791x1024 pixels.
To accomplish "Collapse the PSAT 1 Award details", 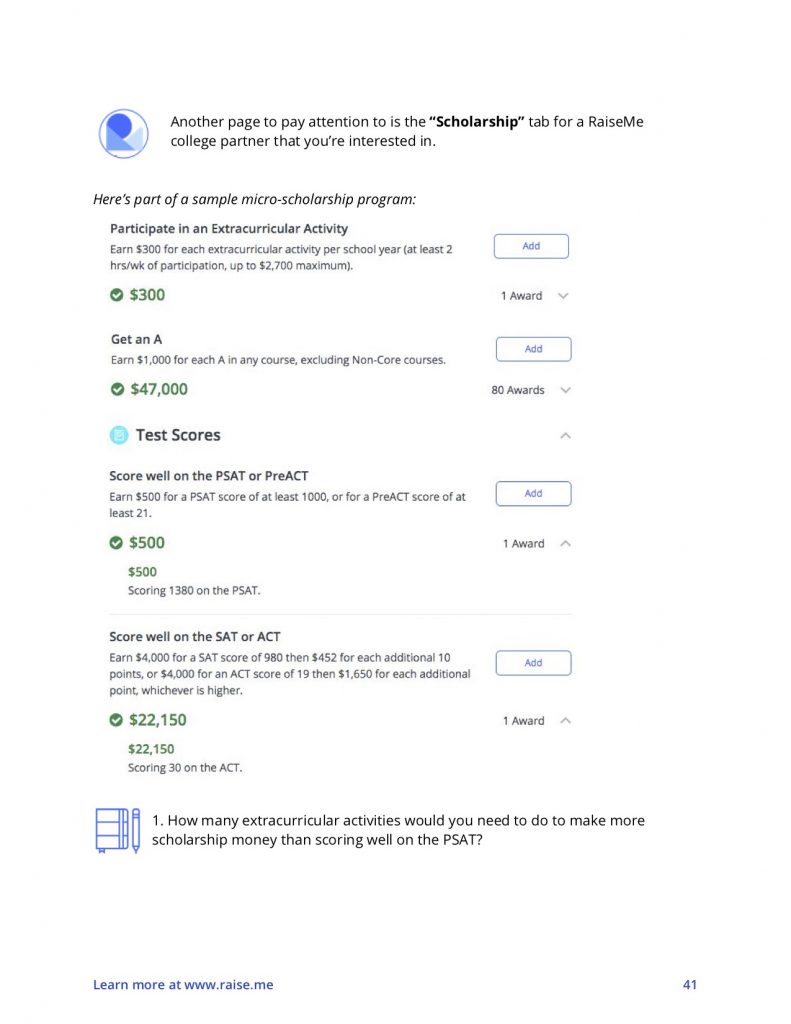I will coord(566,543).
